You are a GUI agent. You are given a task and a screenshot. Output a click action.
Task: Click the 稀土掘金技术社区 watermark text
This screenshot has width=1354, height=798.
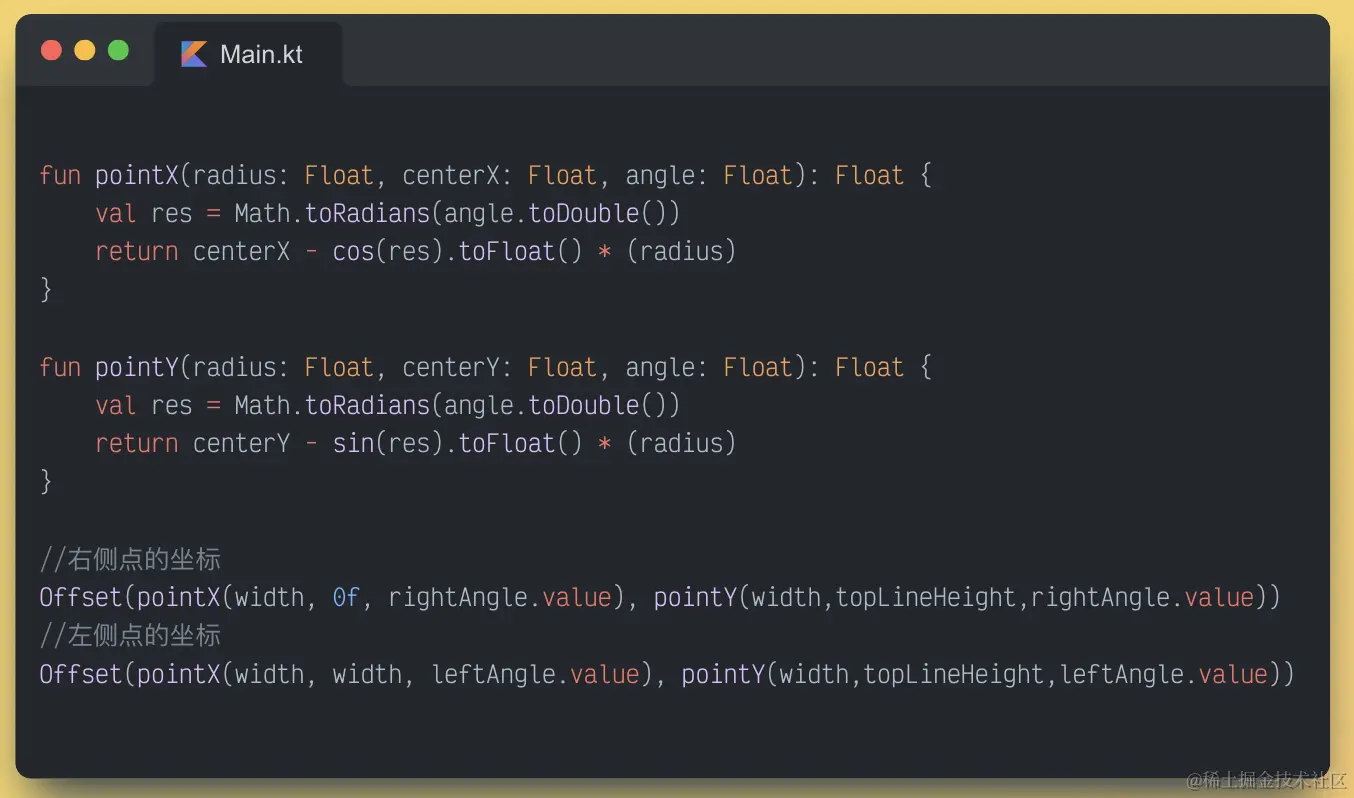[x=1266, y=779]
